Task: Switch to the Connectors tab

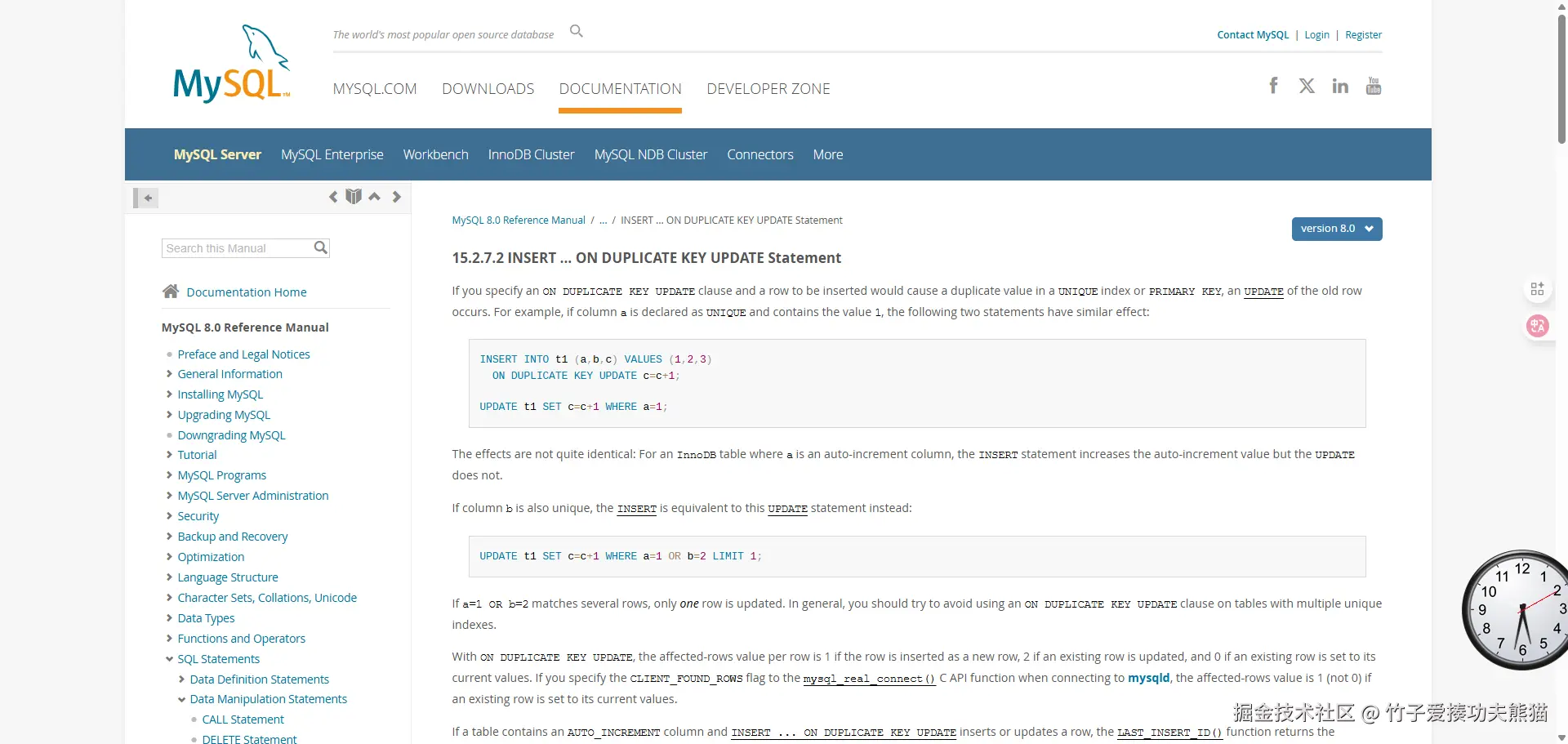Action: pyautogui.click(x=760, y=154)
